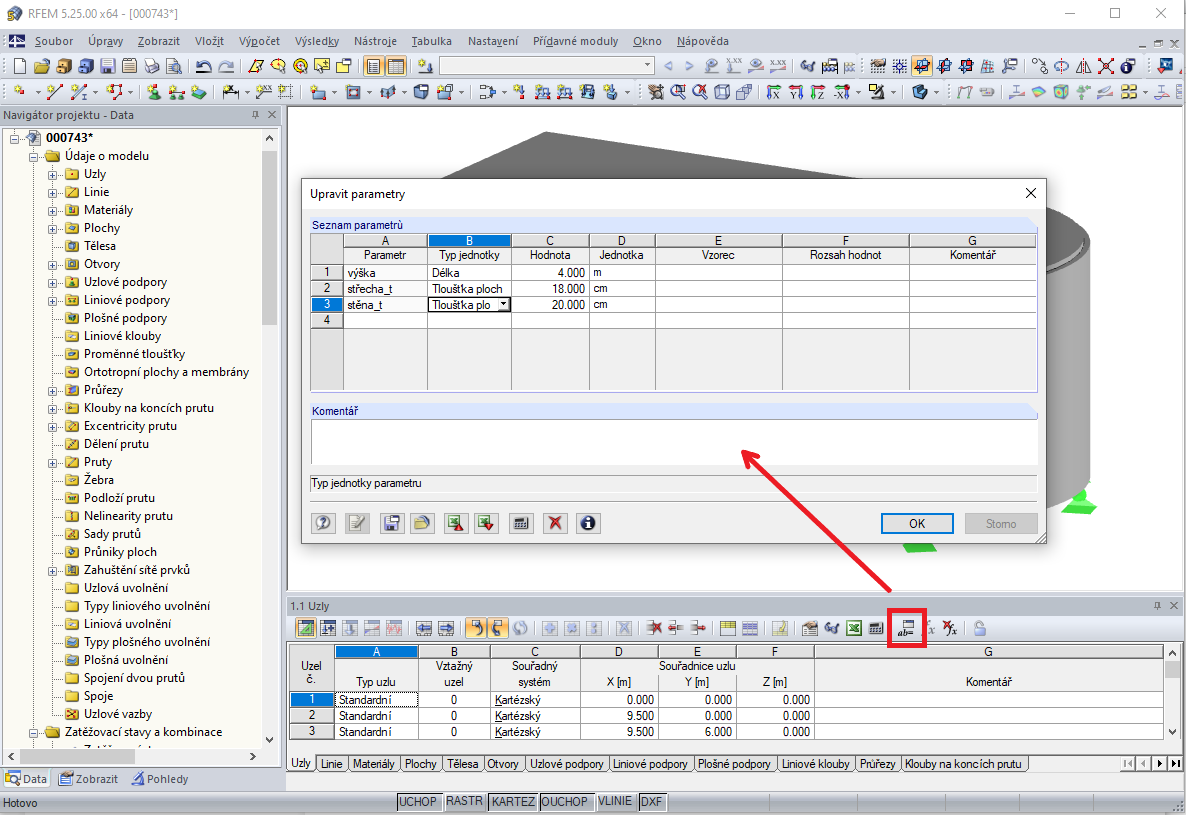Select the '4.000' value cell for výška

(x=550, y=273)
